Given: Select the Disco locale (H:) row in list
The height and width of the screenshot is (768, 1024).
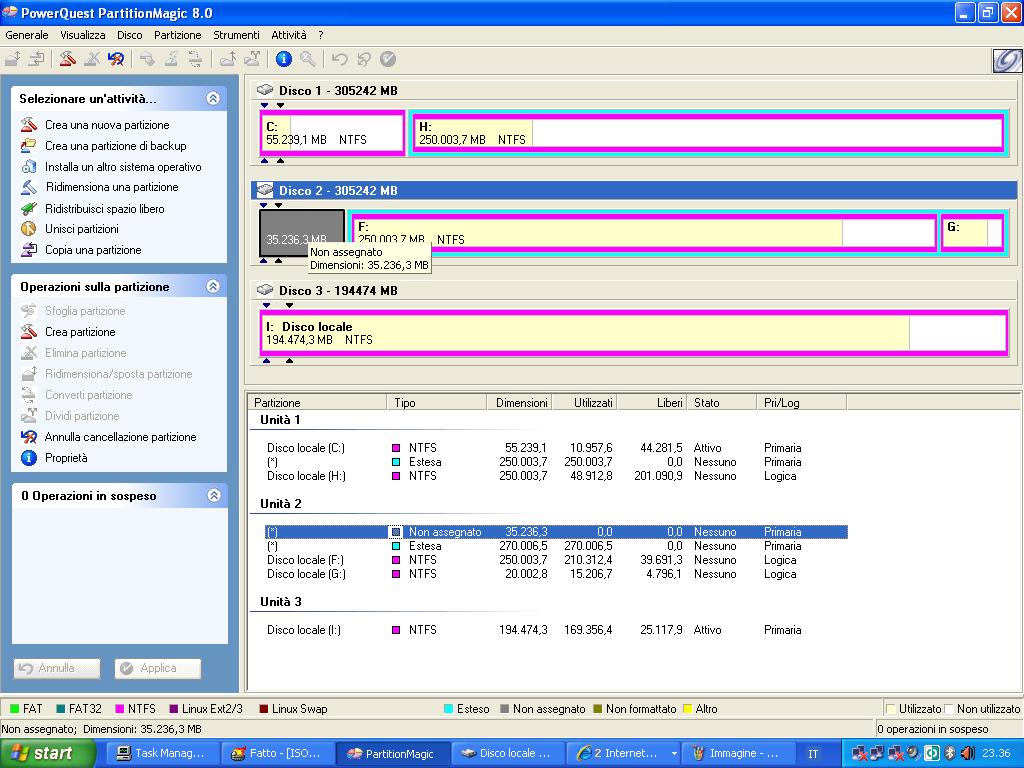Looking at the screenshot, I should [555, 476].
